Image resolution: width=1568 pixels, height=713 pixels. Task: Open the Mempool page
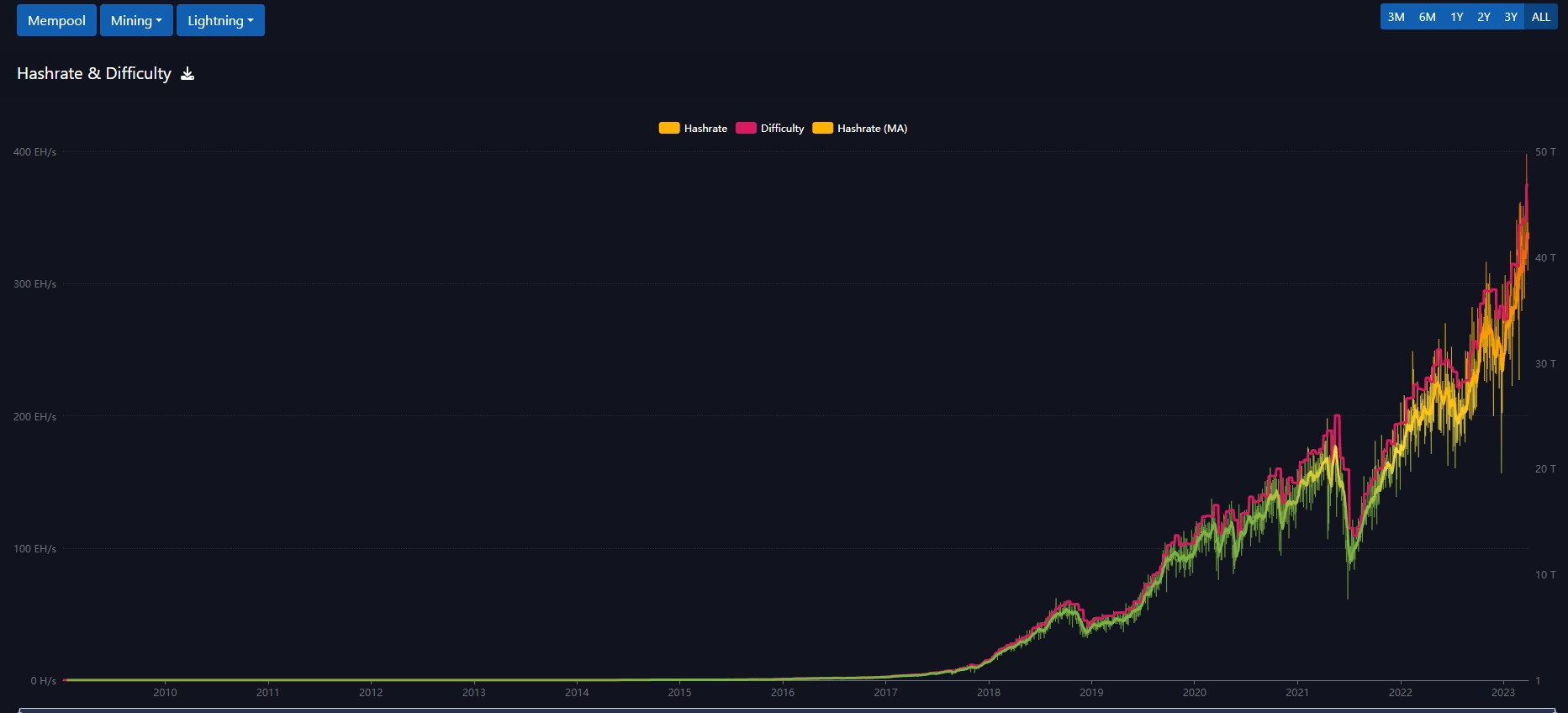click(x=56, y=20)
